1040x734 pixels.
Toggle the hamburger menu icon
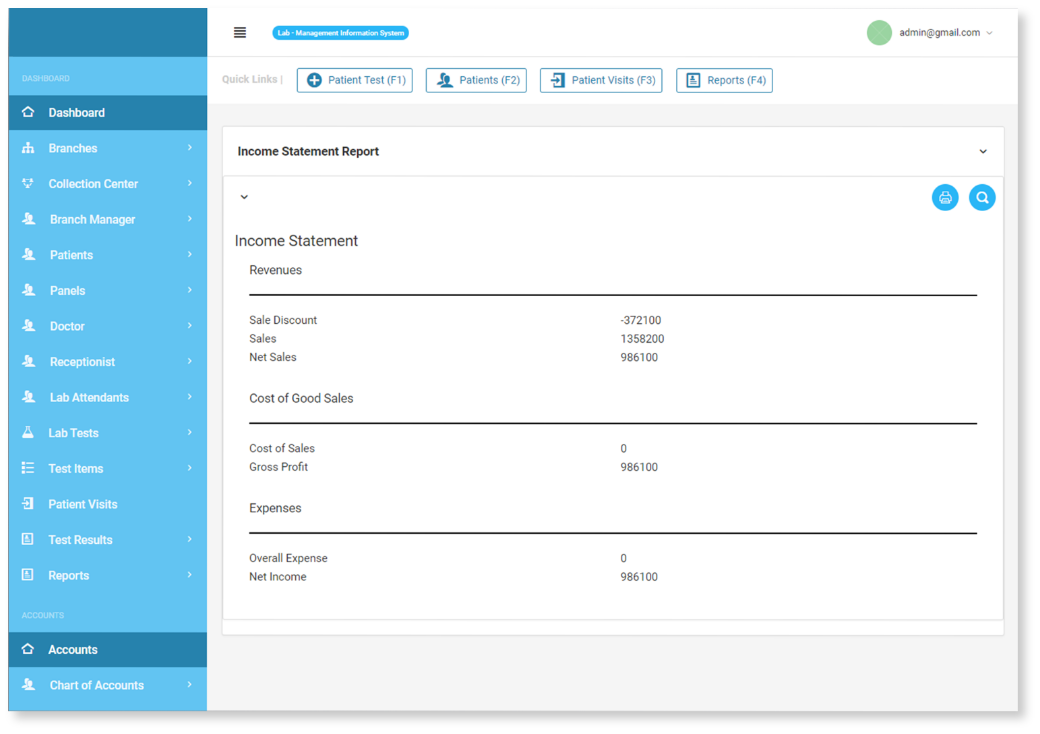coord(240,32)
